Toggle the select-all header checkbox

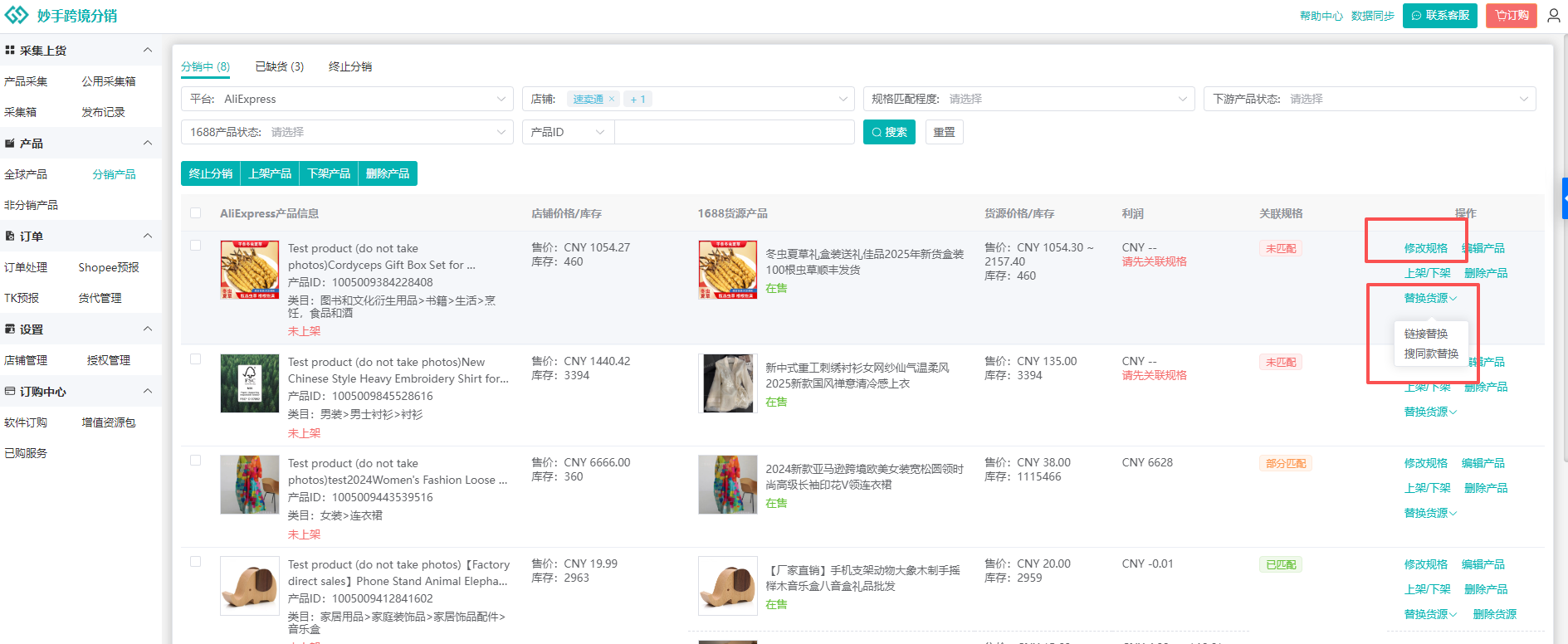196,213
